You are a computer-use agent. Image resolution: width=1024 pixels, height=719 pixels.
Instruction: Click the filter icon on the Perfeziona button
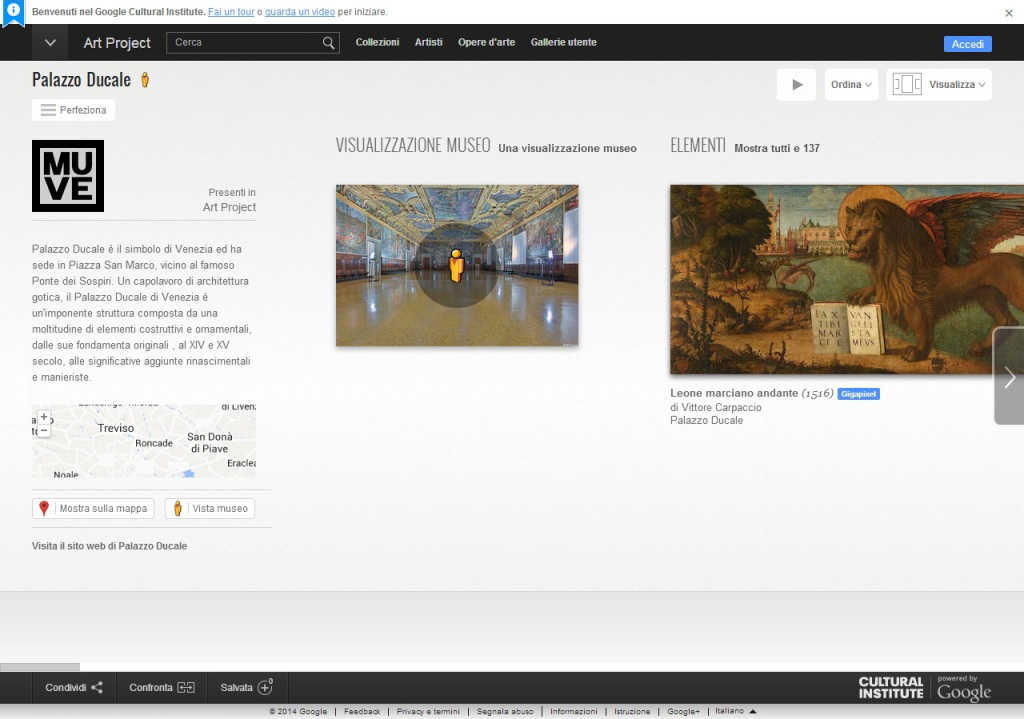click(x=48, y=110)
